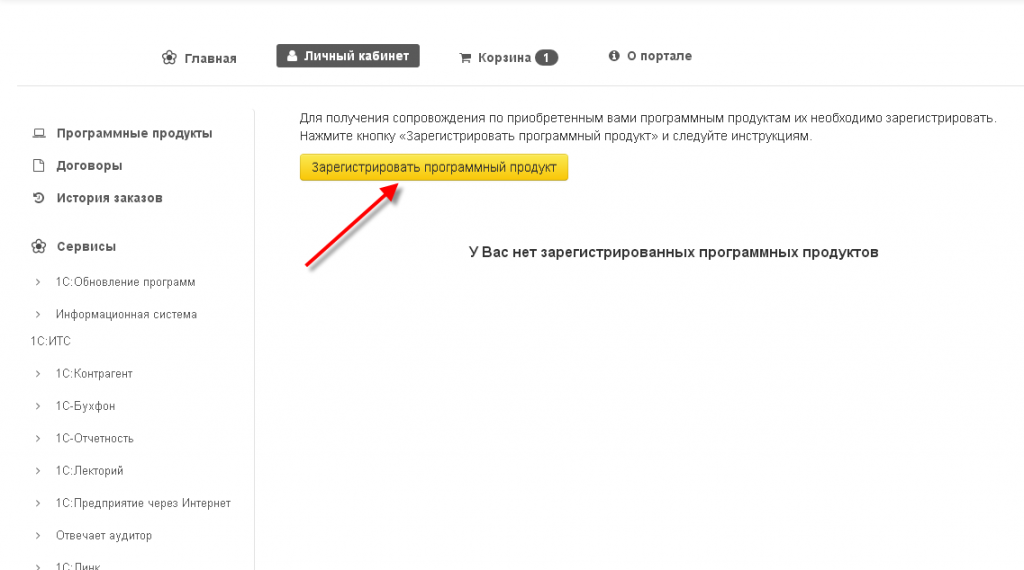Open the О портале menu item
The height and width of the screenshot is (570, 1024).
coord(659,56)
